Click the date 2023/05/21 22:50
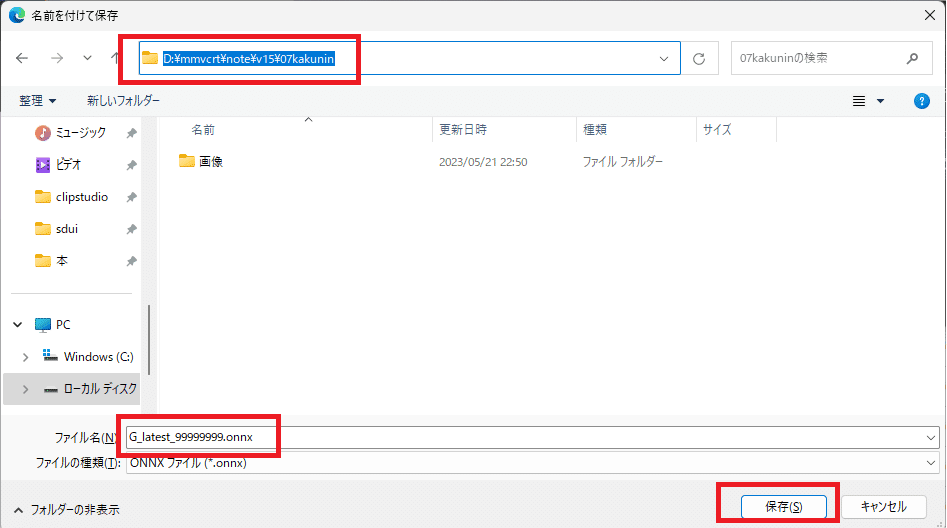This screenshot has width=947, height=528. click(x=483, y=162)
